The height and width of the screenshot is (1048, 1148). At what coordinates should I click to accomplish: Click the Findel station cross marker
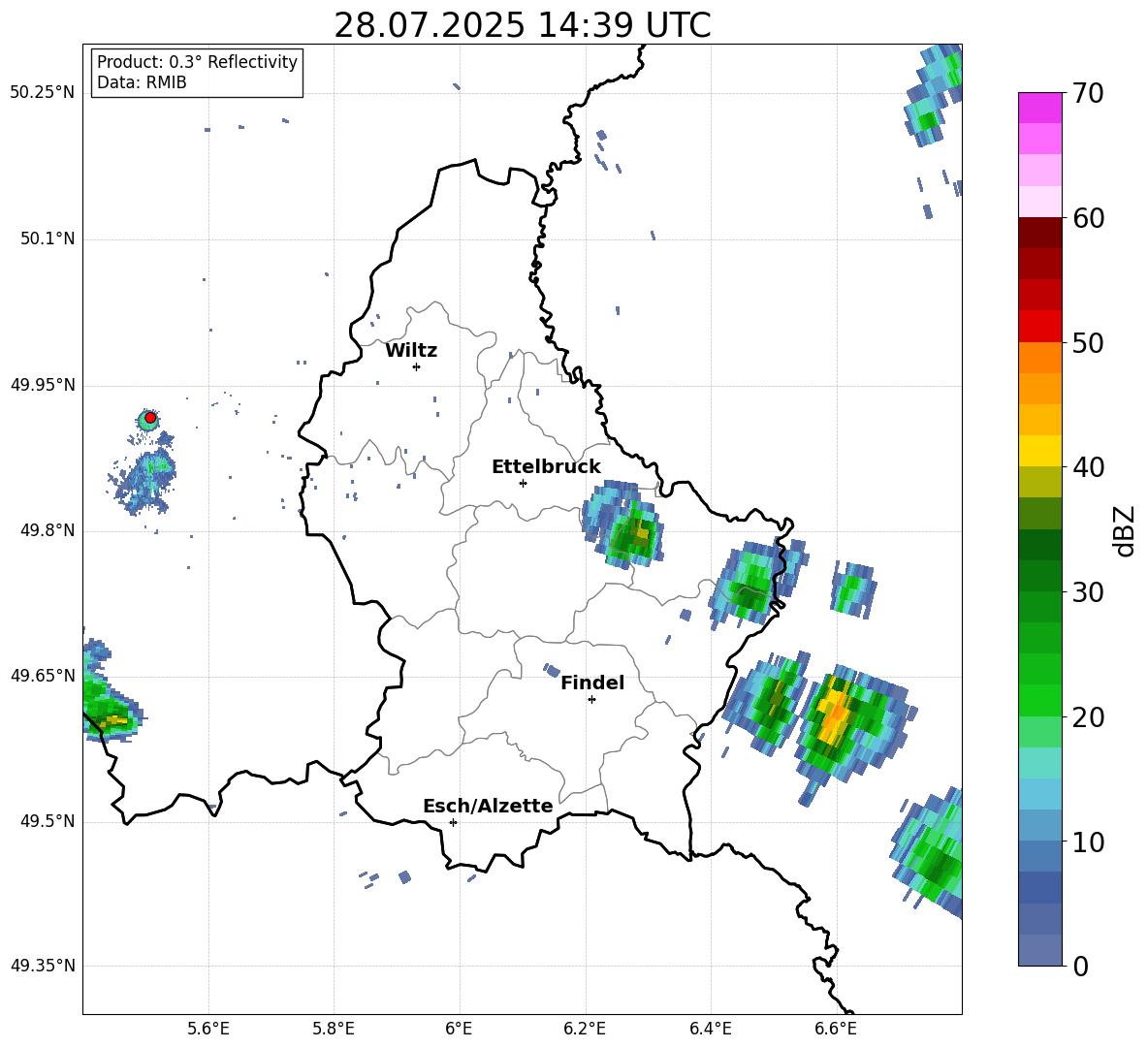[591, 699]
